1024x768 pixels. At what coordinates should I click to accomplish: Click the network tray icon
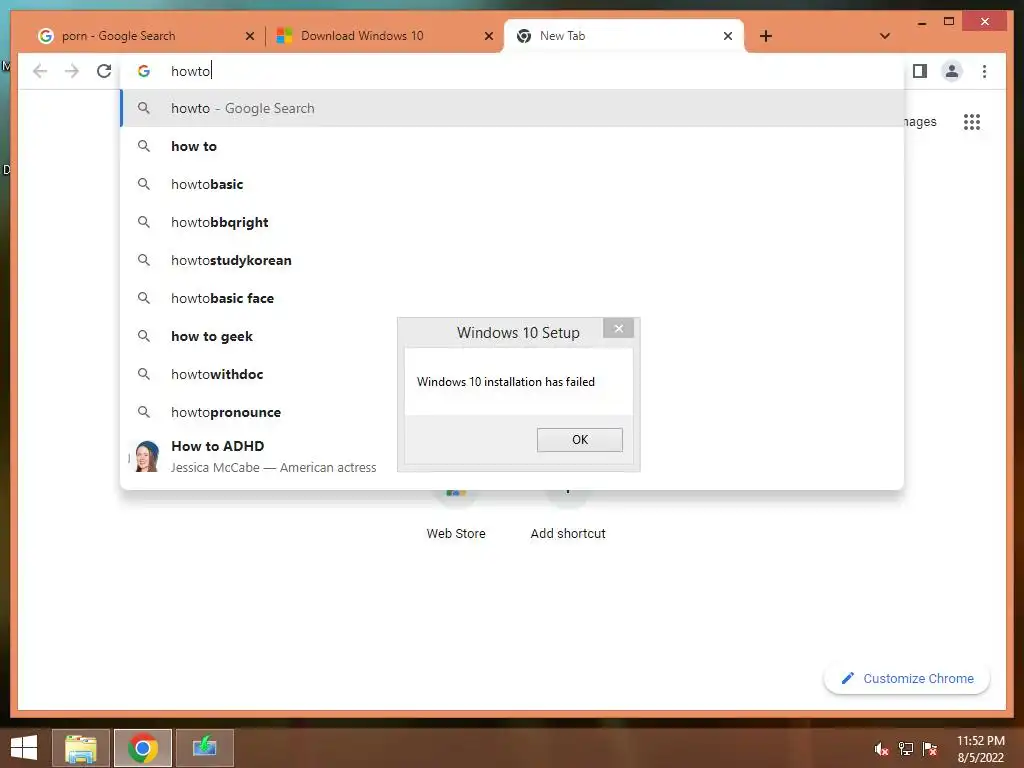(906, 749)
